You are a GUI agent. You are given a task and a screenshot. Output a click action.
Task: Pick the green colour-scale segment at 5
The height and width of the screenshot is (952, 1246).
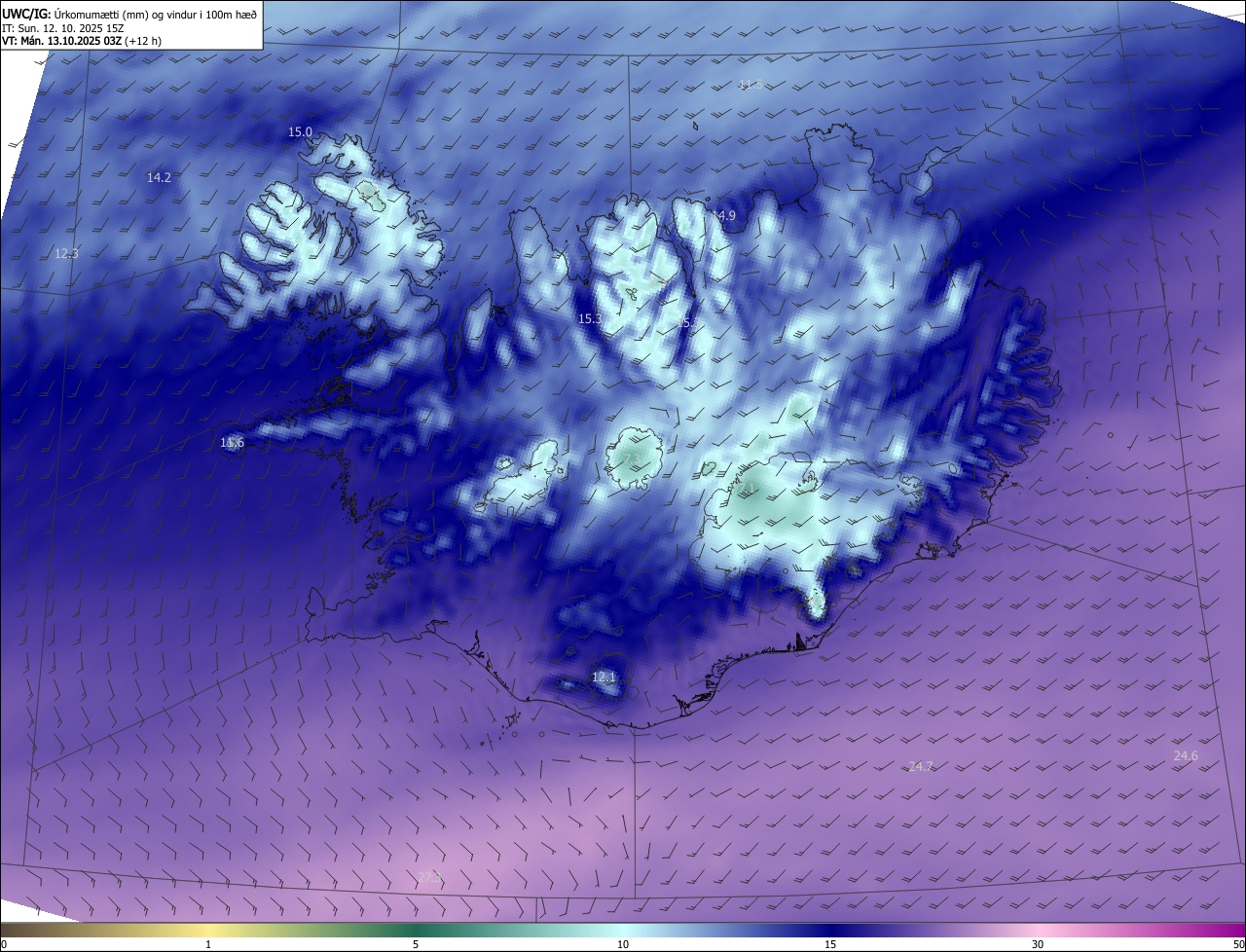pyautogui.click(x=416, y=931)
